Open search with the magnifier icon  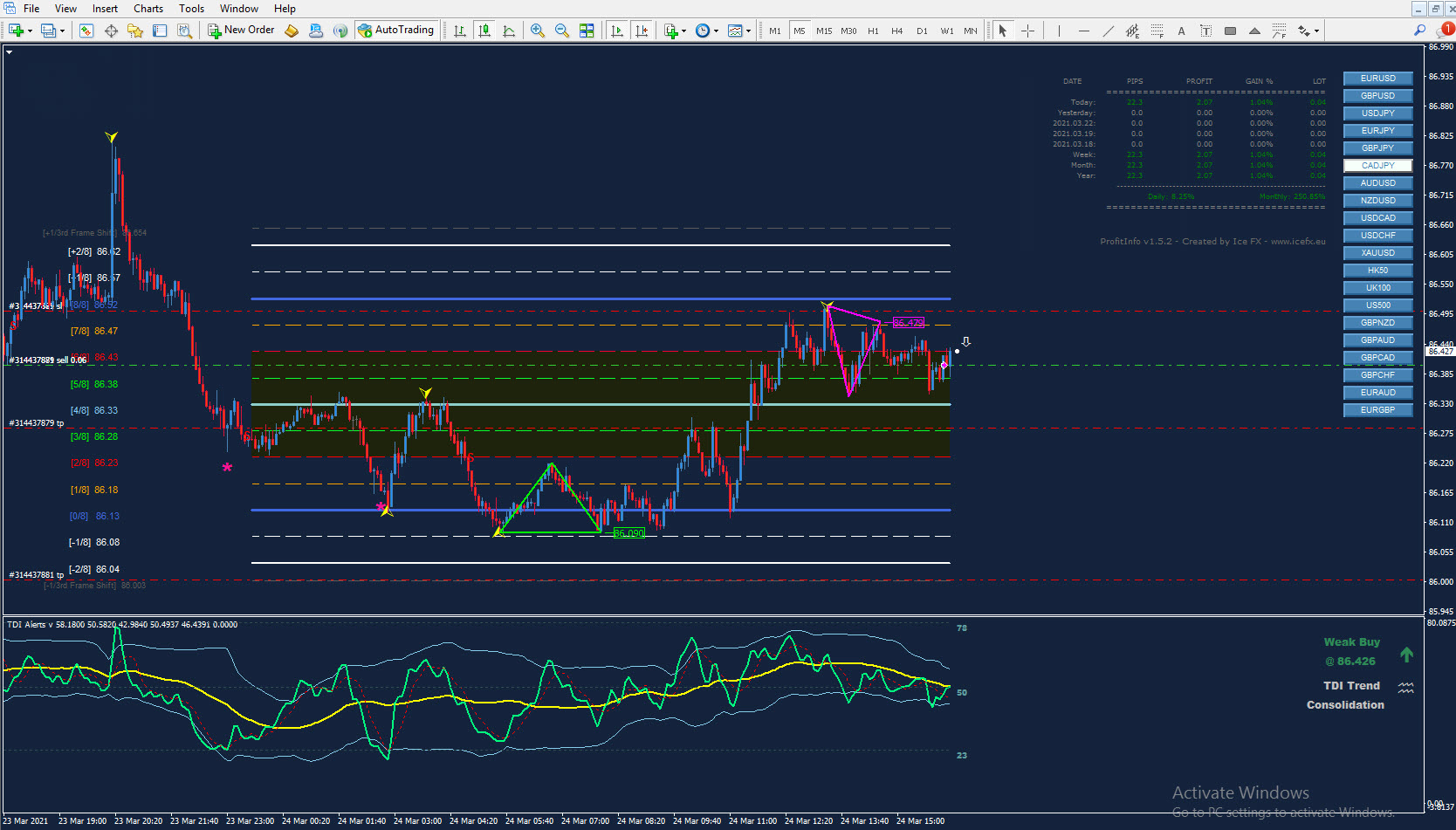tap(1419, 30)
